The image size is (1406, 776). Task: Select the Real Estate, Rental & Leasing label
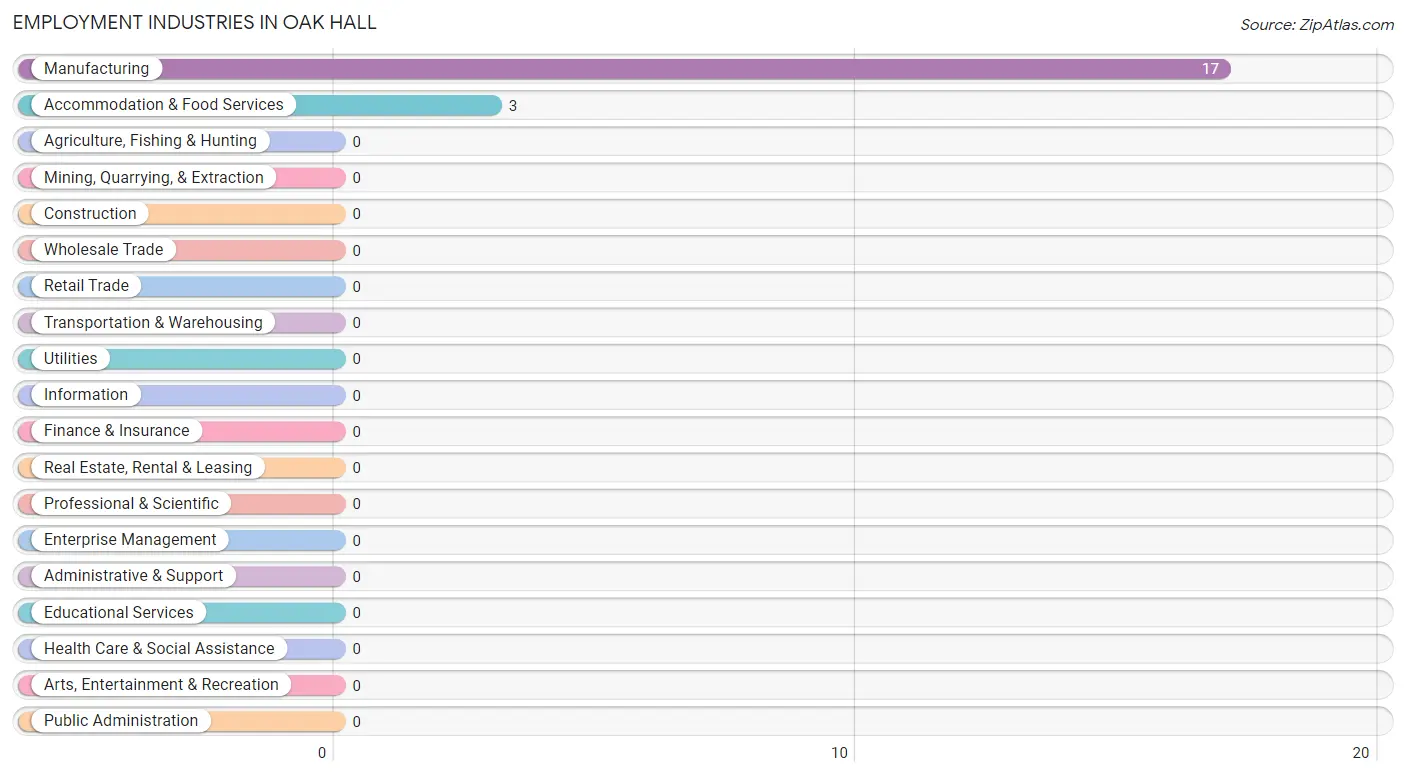(x=148, y=467)
